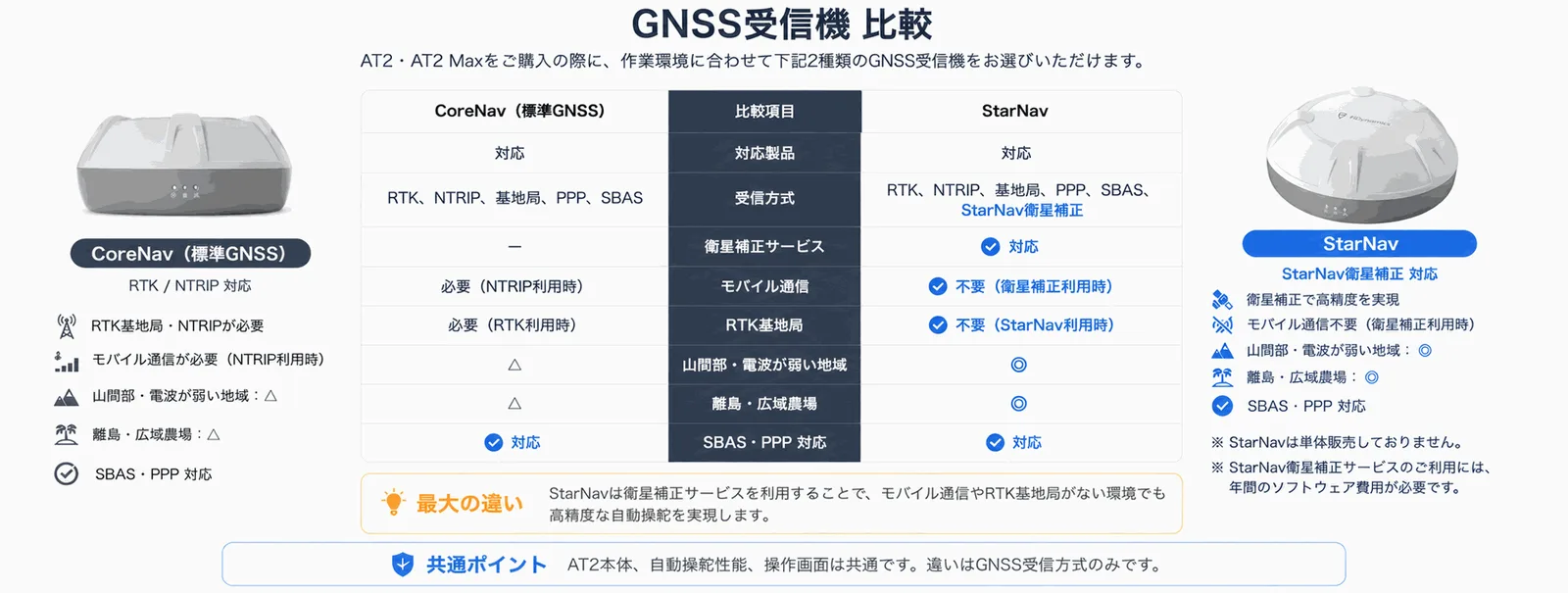This screenshot has height=593, width=1568.
Task: Click the solid blue check circle in StarNav's feature list
Action: click(x=1222, y=406)
